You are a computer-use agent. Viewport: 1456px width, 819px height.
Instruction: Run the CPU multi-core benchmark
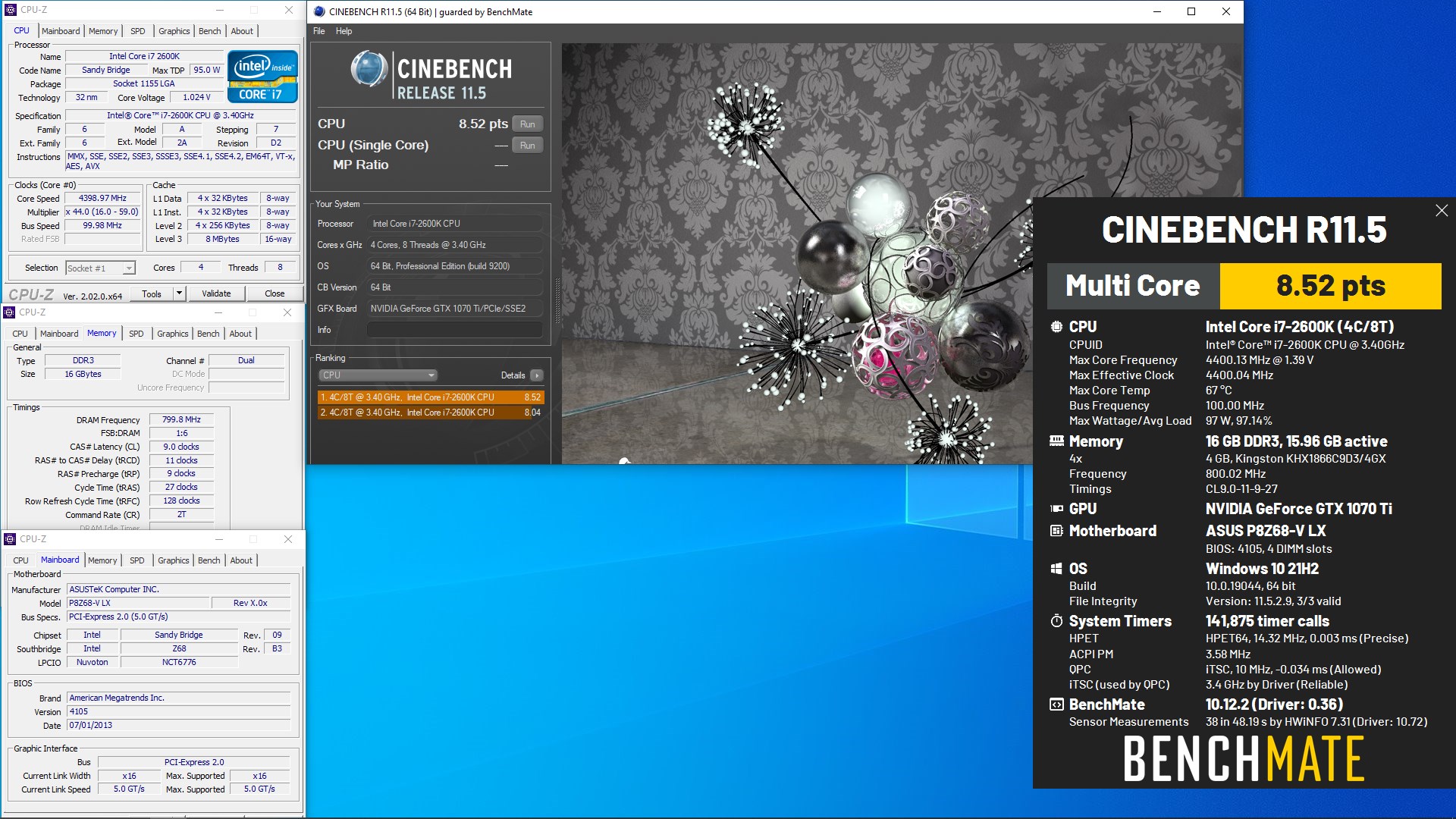[528, 124]
